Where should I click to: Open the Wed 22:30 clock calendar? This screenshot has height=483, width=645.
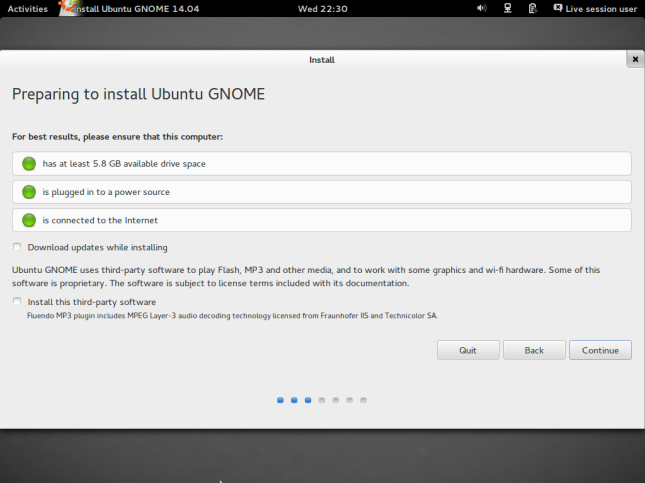click(322, 8)
